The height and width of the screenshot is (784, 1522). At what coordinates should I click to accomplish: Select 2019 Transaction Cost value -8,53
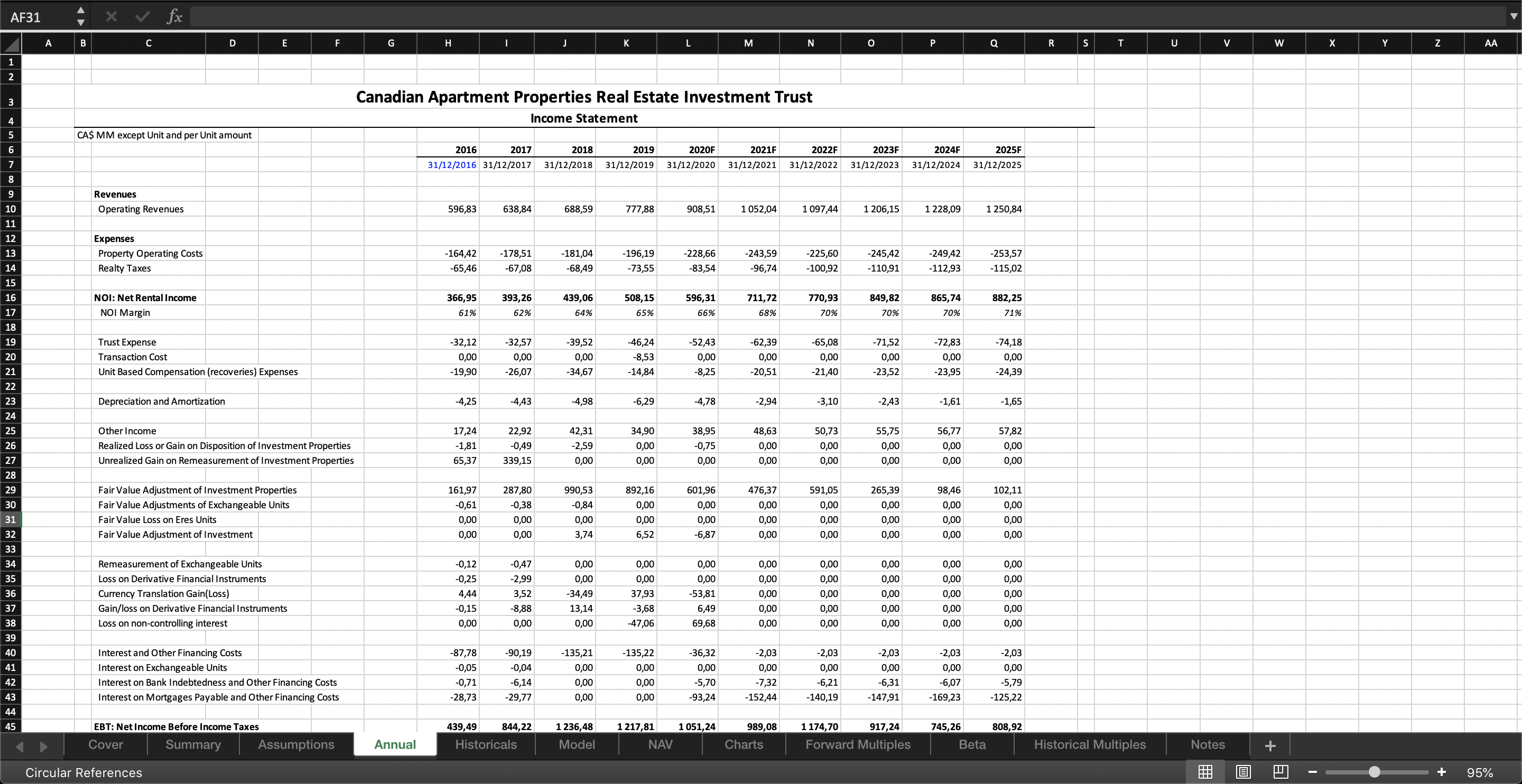point(626,357)
